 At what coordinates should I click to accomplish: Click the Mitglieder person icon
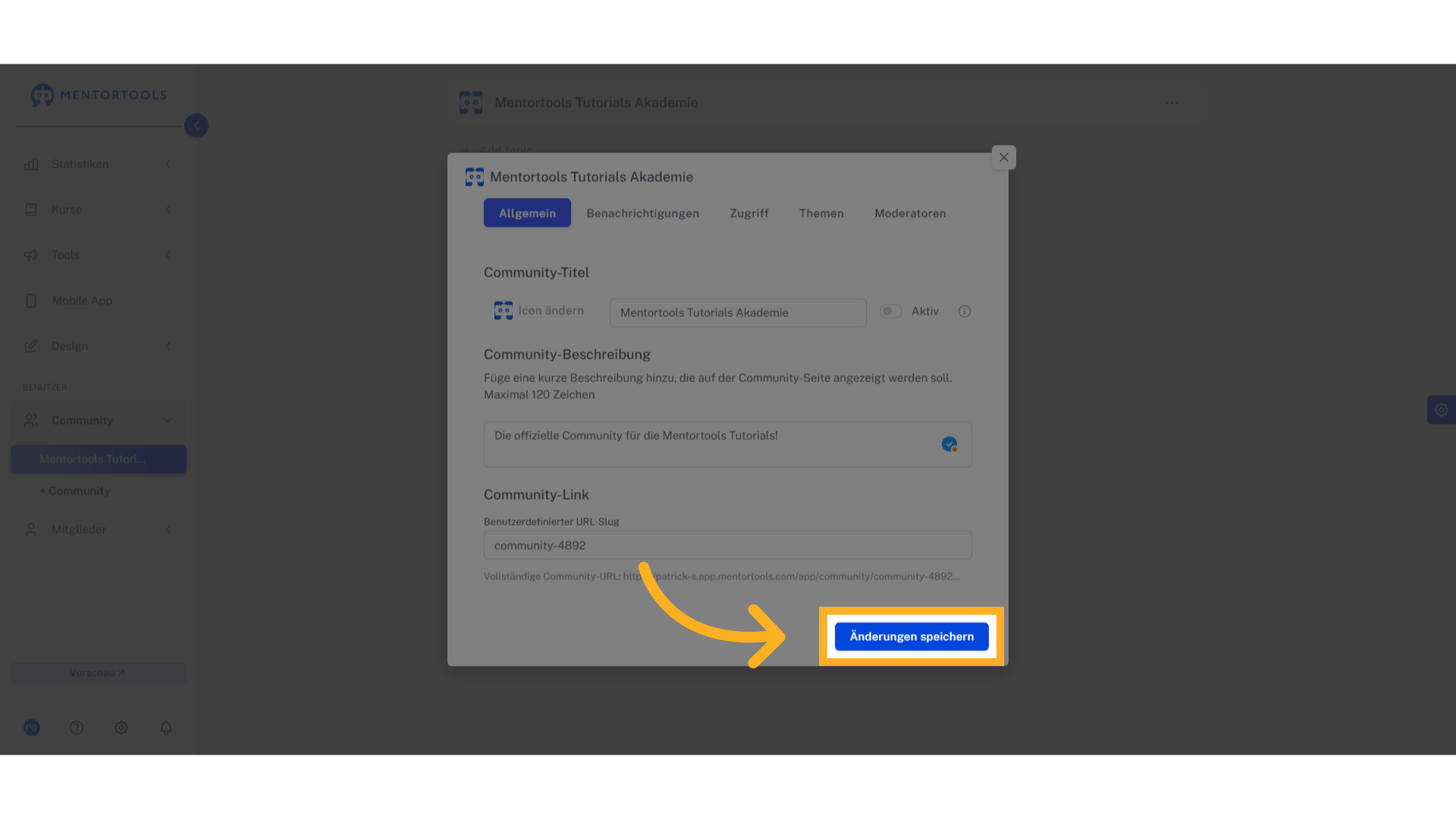tap(31, 530)
